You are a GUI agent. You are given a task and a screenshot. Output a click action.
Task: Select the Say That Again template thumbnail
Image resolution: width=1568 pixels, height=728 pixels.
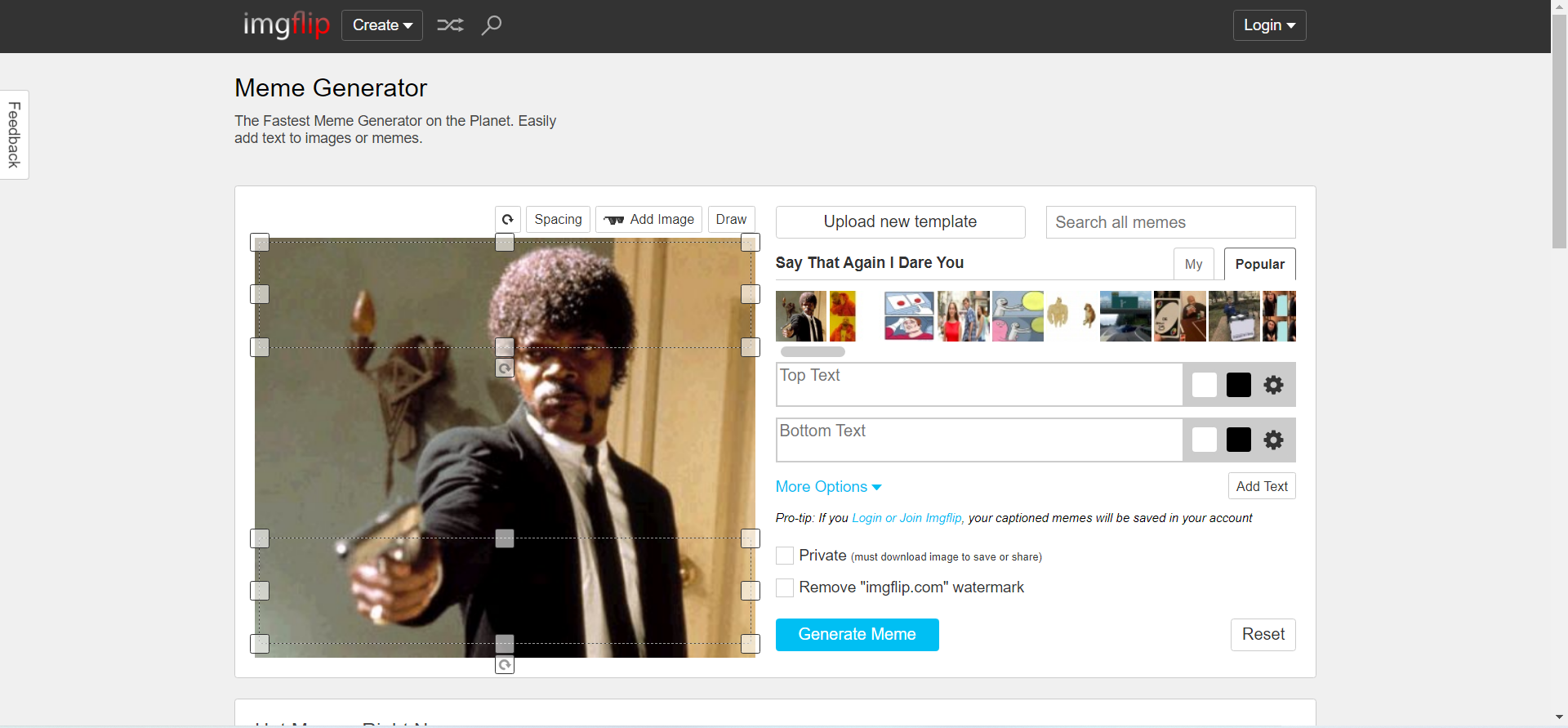point(801,316)
